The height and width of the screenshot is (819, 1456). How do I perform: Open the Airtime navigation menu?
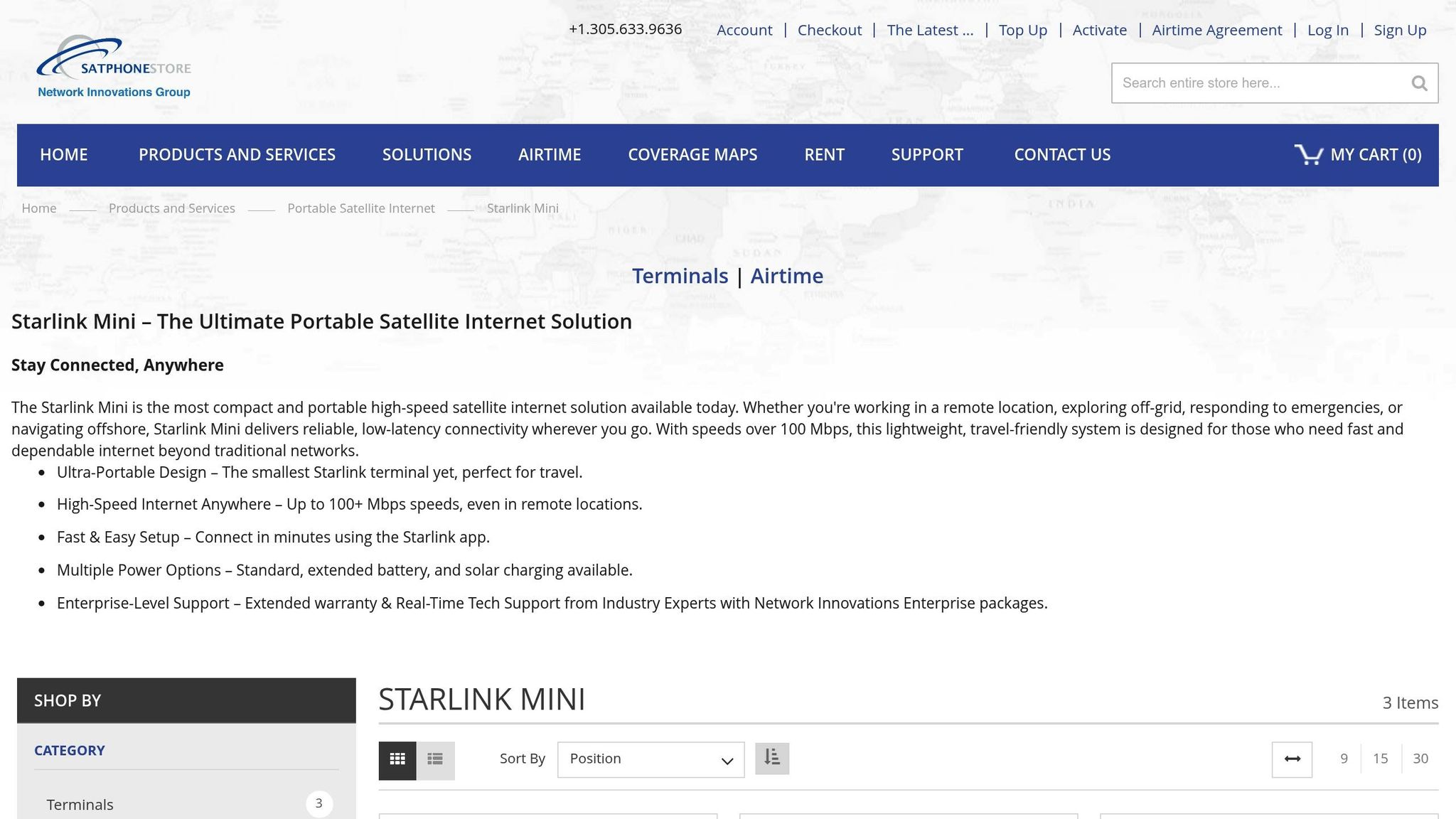[x=549, y=155]
